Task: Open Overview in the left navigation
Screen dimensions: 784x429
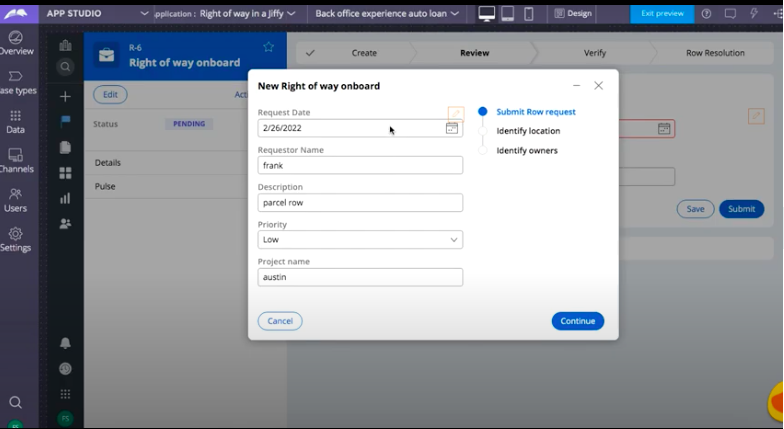Action: pos(16,43)
